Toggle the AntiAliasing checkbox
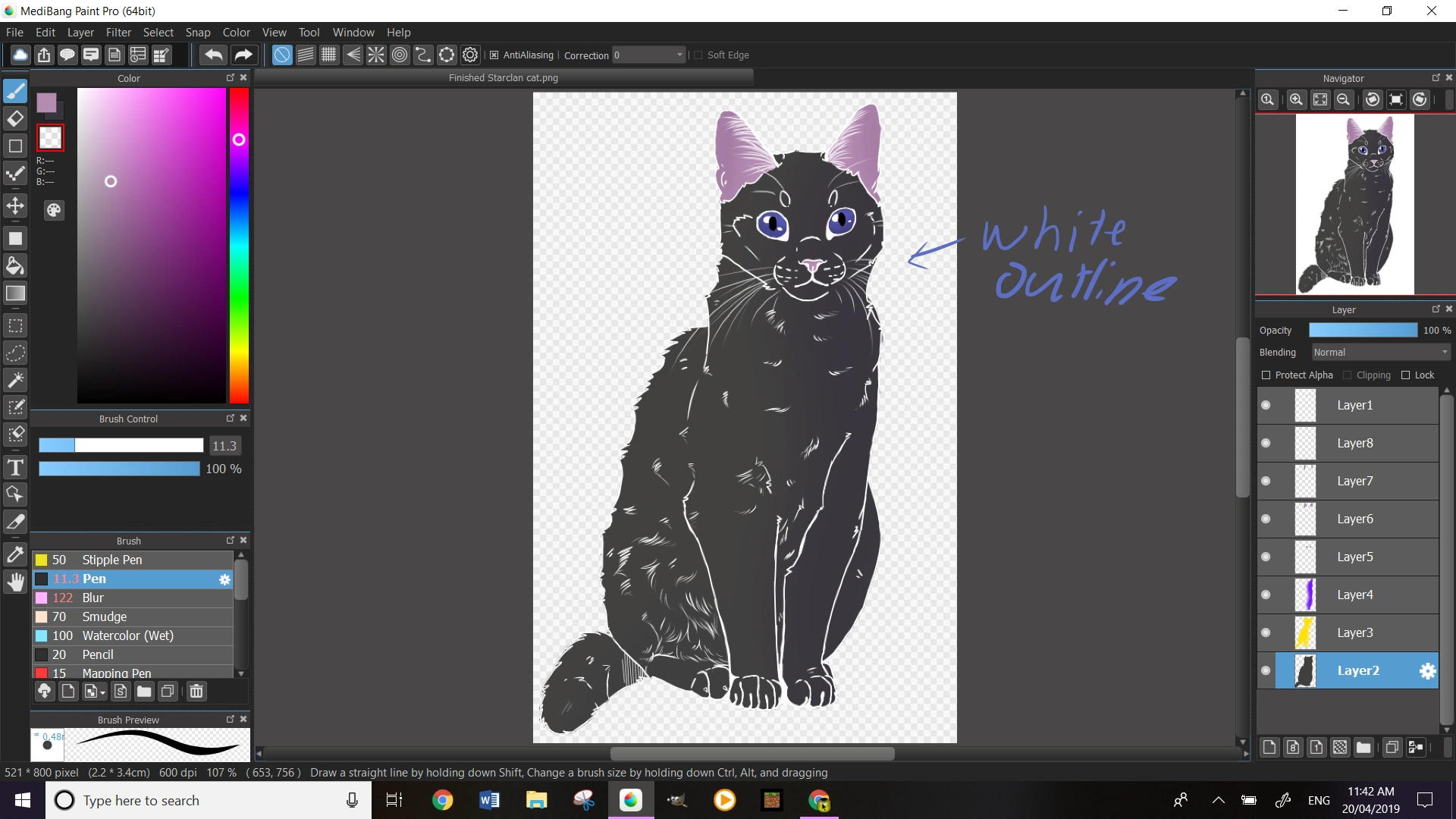Screen dimensions: 1456x819 (x=494, y=55)
